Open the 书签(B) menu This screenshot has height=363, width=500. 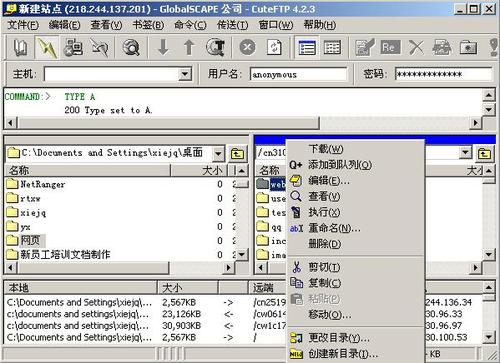point(148,25)
